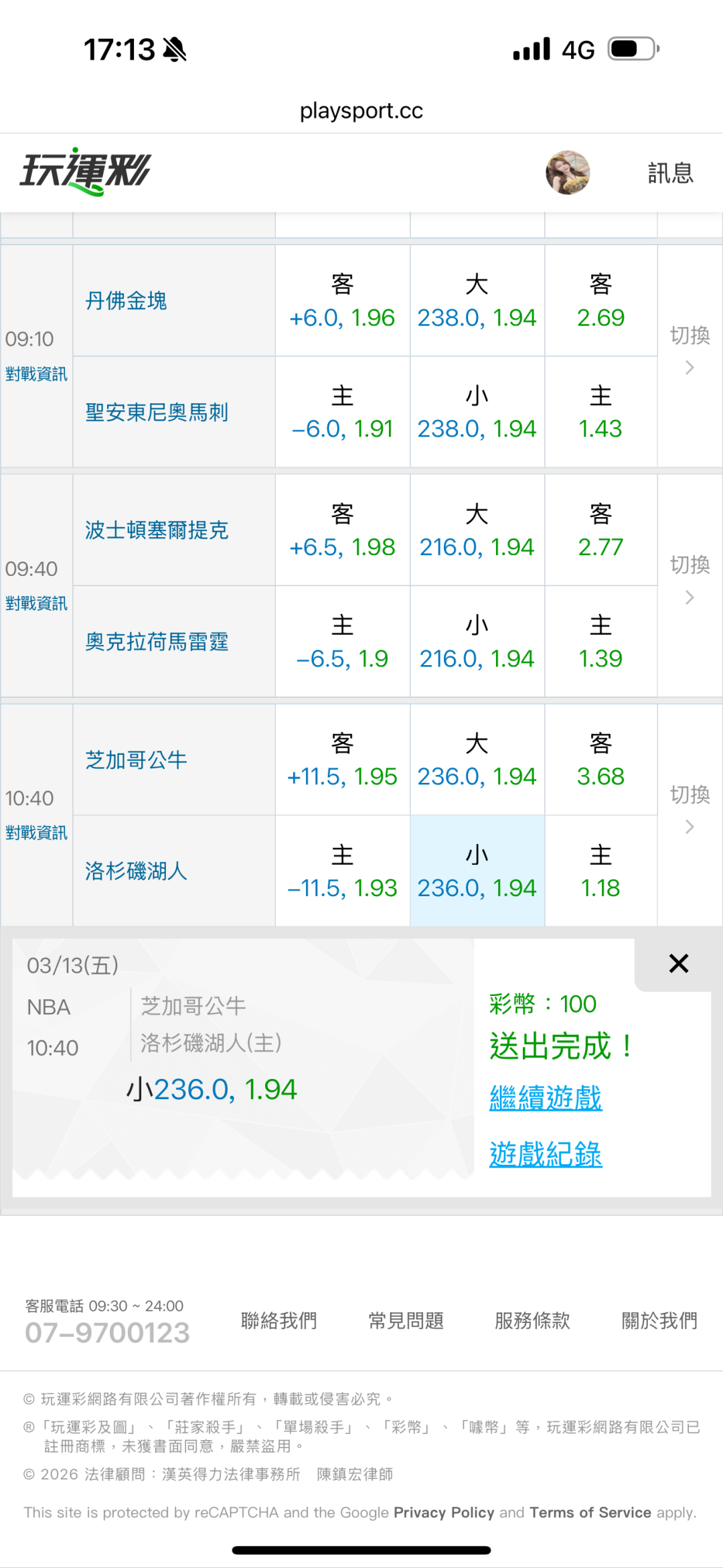
Task: Open 常見問題 footer link
Action: [406, 1321]
